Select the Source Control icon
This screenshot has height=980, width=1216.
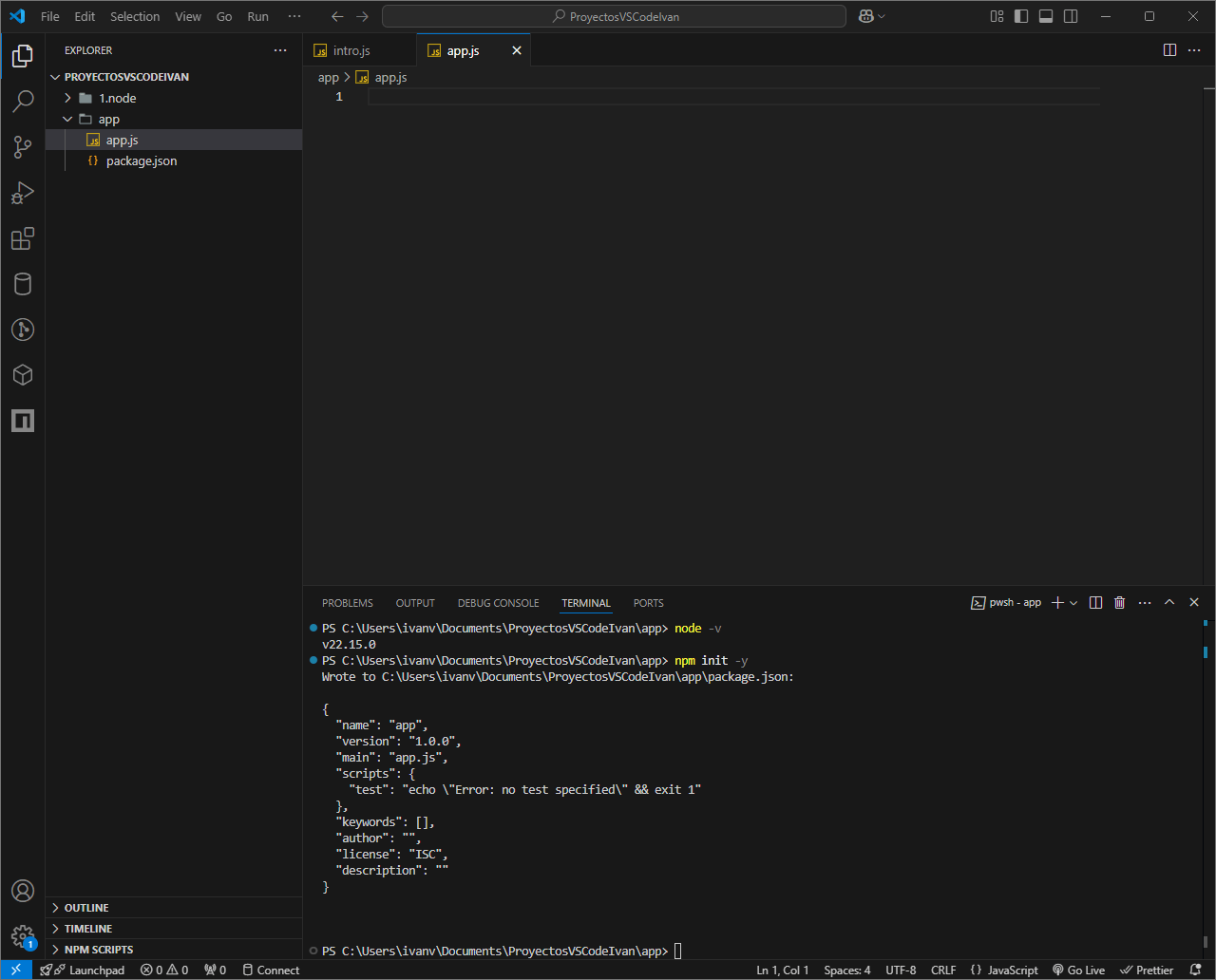(x=23, y=147)
